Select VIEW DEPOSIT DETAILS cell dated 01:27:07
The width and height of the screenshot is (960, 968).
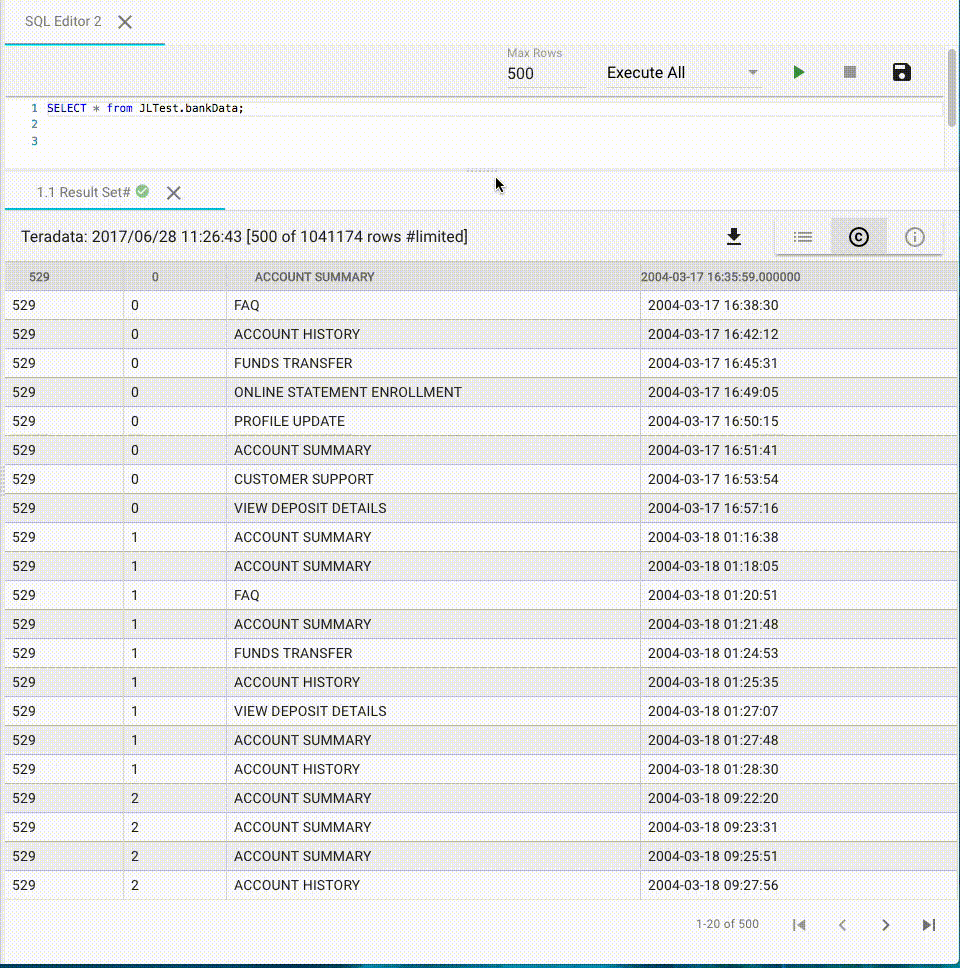point(433,711)
